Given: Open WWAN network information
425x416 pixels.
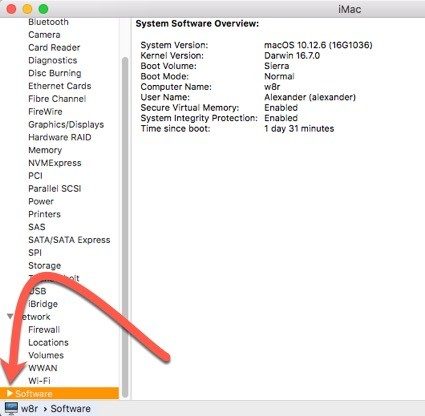Looking at the screenshot, I should point(43,368).
